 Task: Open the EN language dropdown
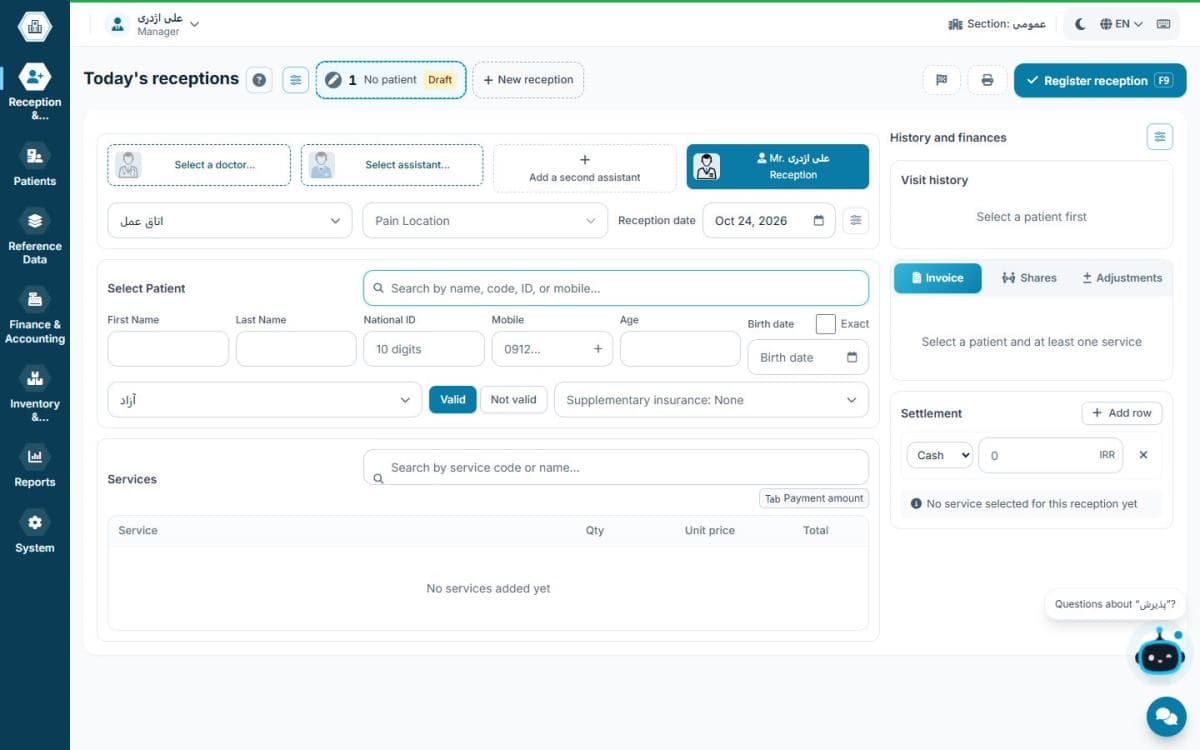point(1121,24)
